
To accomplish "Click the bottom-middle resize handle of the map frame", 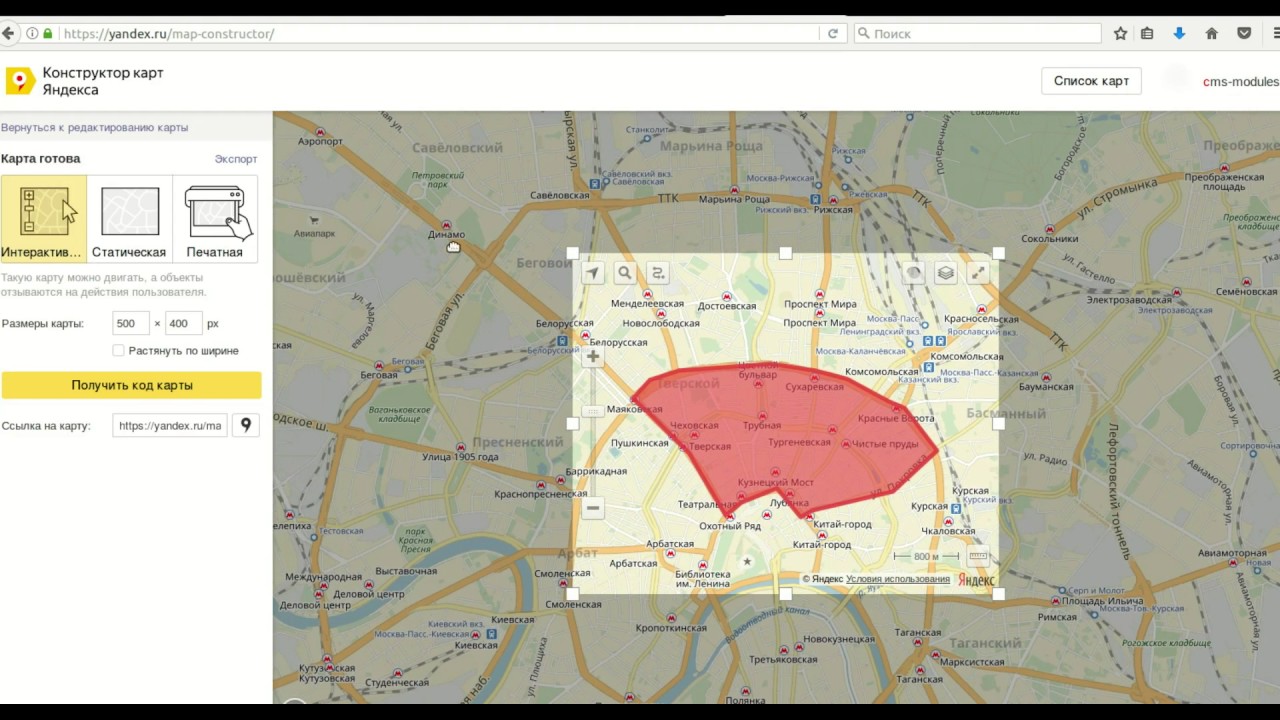I will click(785, 594).
